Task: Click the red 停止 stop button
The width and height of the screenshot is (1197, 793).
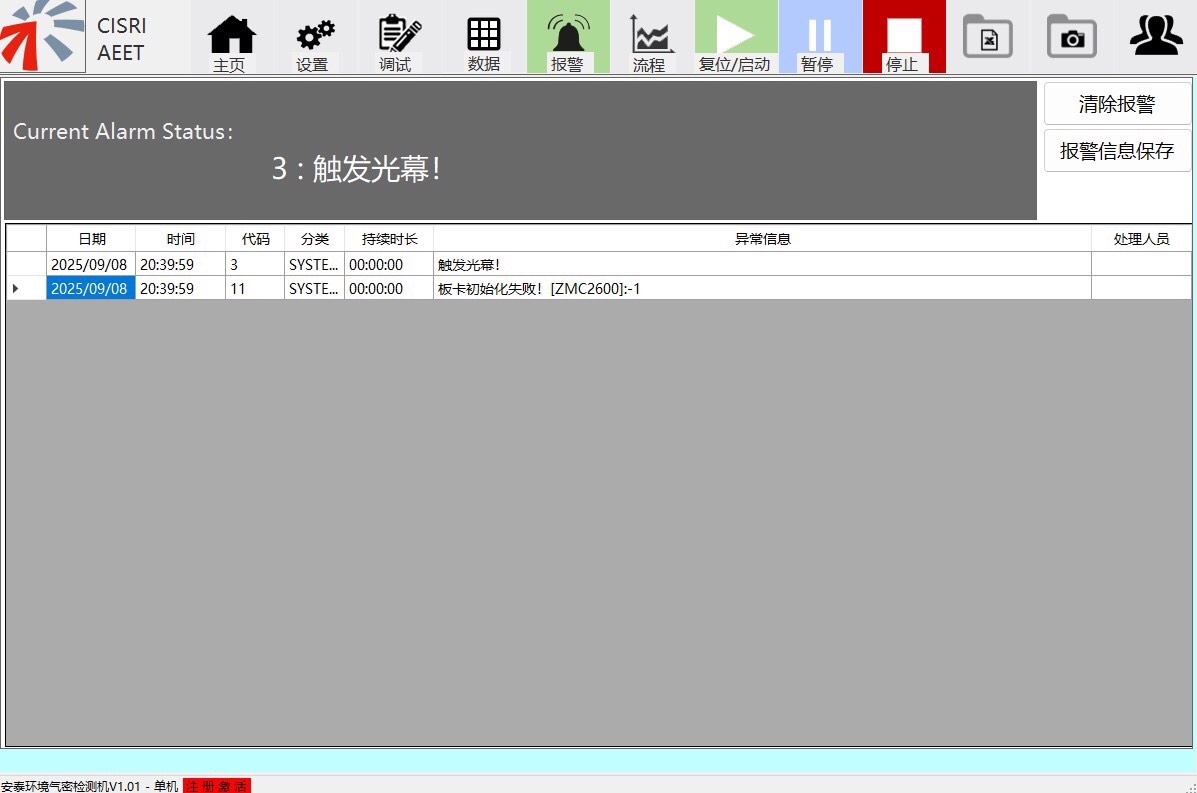Action: tap(904, 37)
